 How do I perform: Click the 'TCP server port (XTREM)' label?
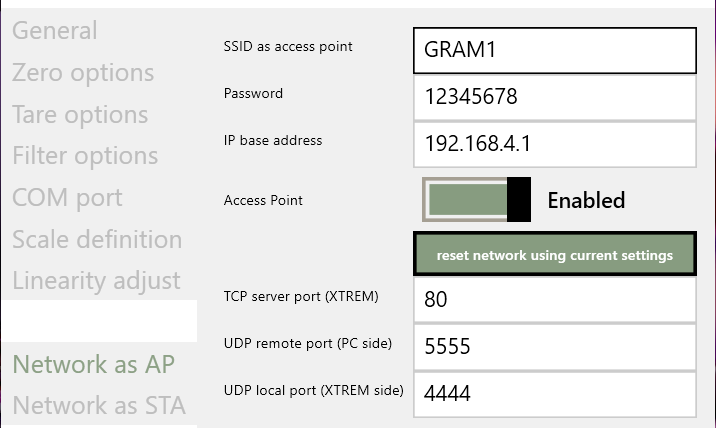point(301,296)
